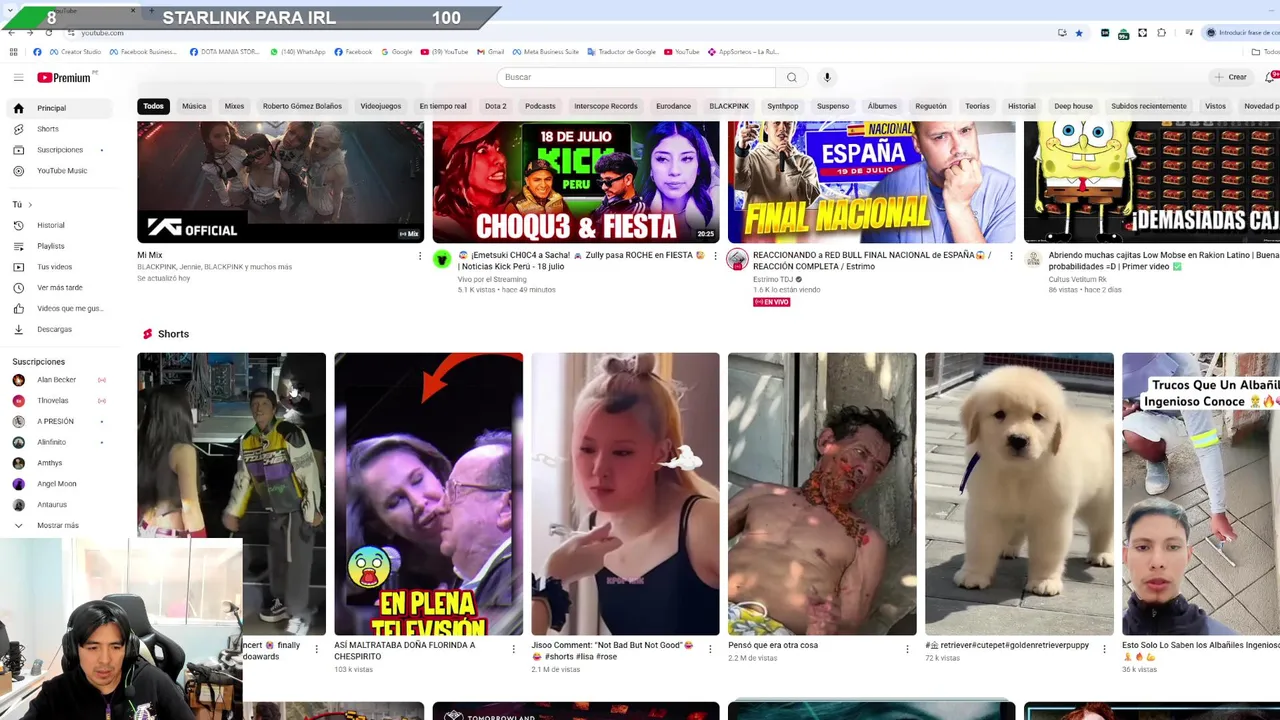
Task: Select the Deep house filter chip
Action: pyautogui.click(x=1074, y=106)
